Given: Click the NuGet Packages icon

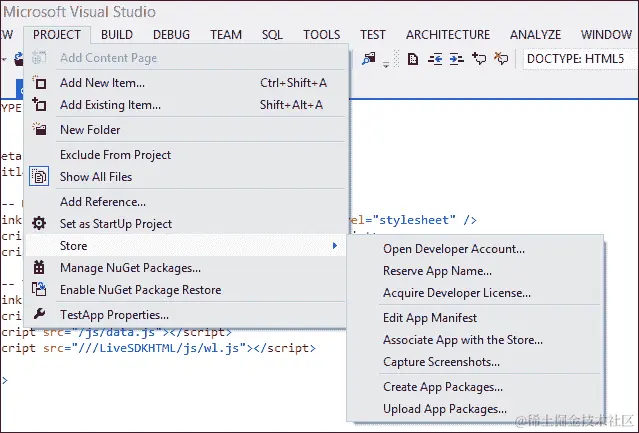Looking at the screenshot, I should (x=39, y=268).
